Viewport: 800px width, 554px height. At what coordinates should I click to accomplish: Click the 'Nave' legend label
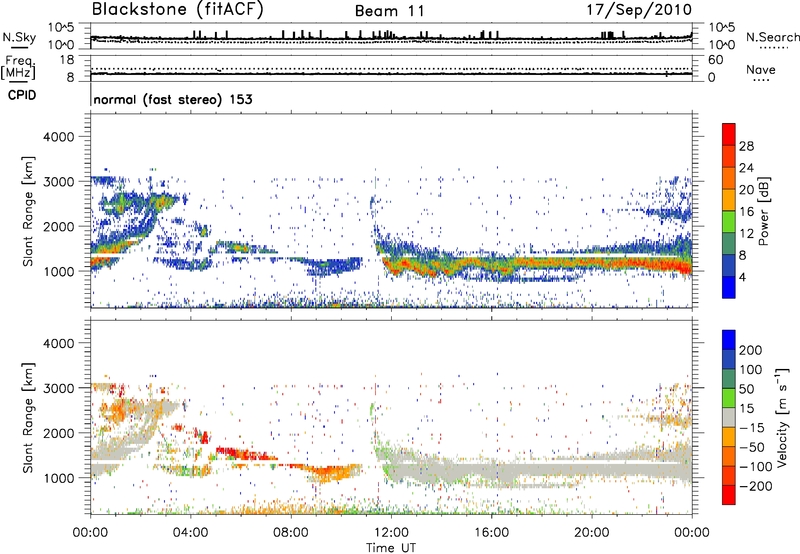(761, 69)
